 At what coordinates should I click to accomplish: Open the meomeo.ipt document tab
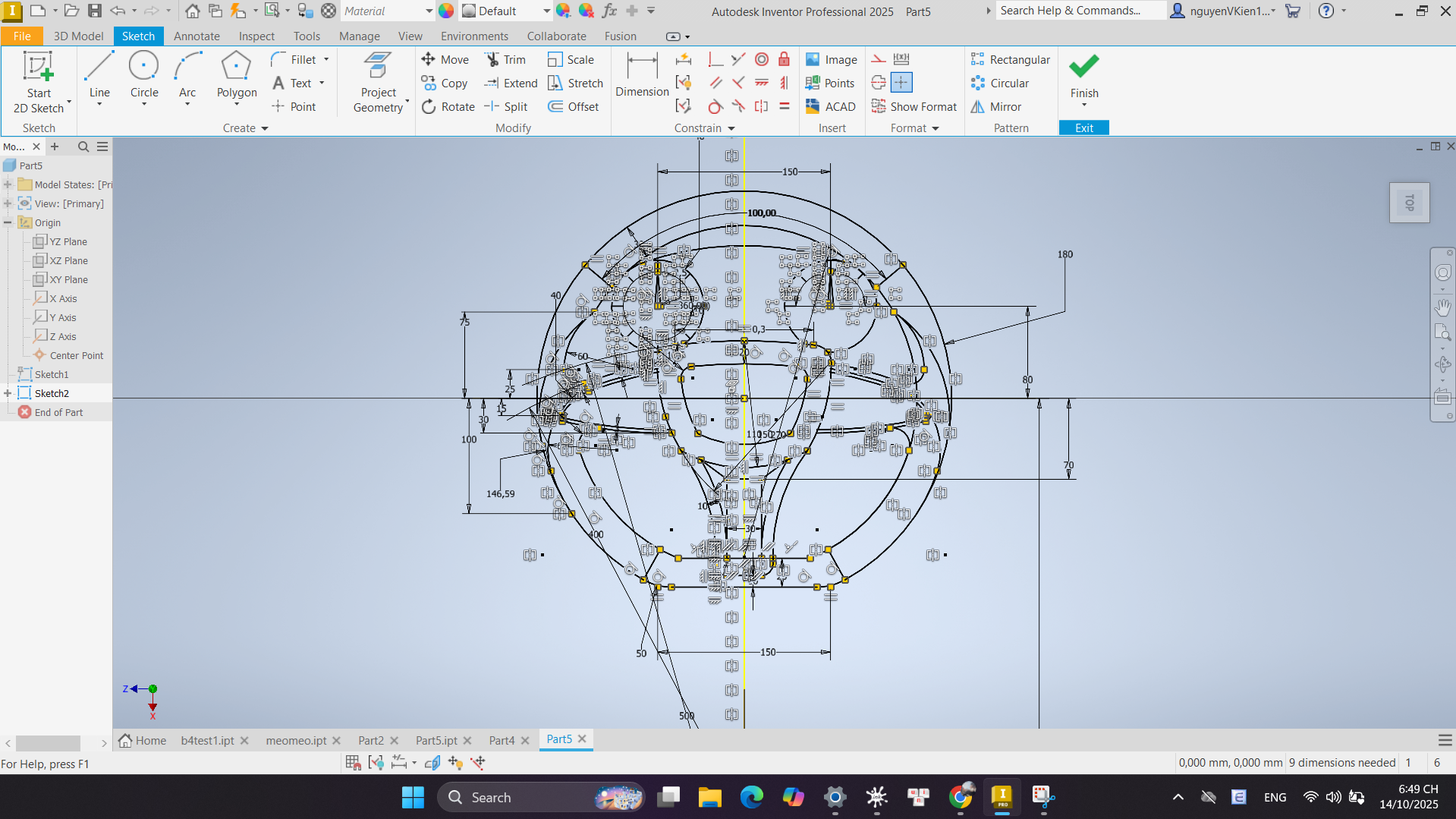coord(296,740)
